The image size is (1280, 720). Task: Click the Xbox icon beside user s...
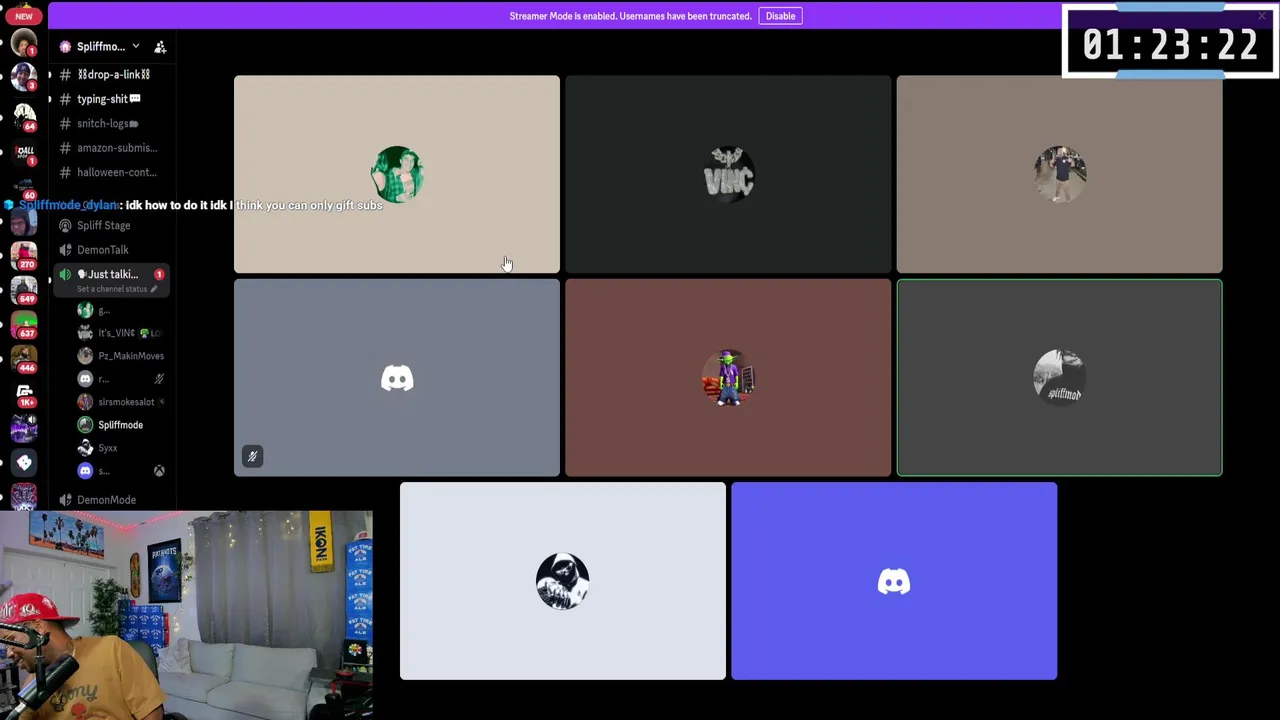(x=158, y=471)
